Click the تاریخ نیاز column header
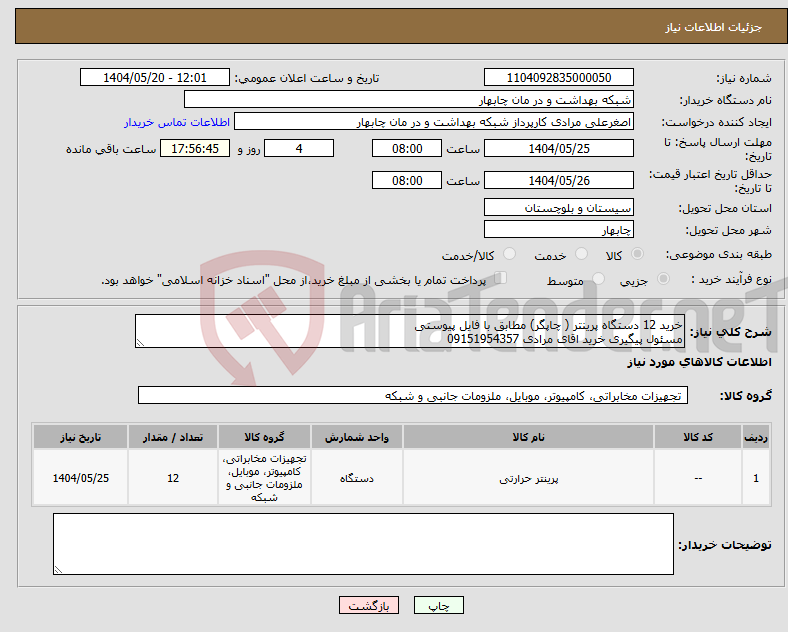 80,437
